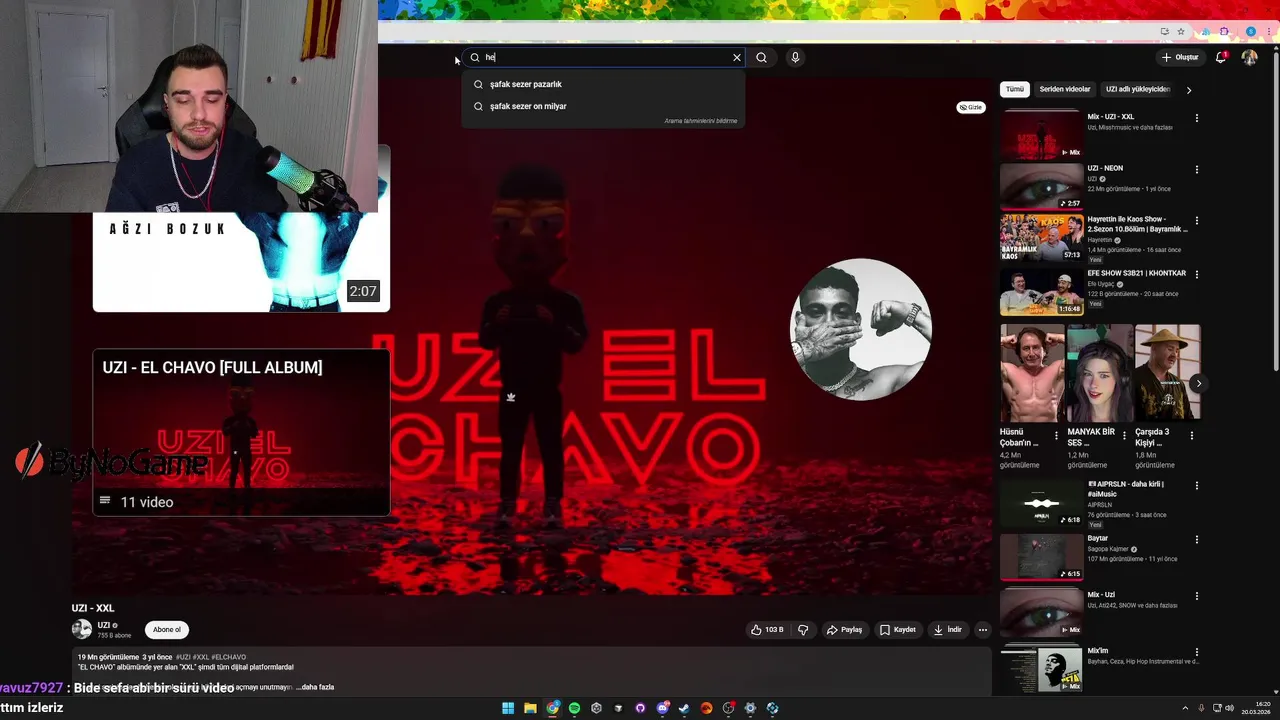Open EL CHAVO full album playlist card
Screen dimensions: 1280x720
click(241, 432)
